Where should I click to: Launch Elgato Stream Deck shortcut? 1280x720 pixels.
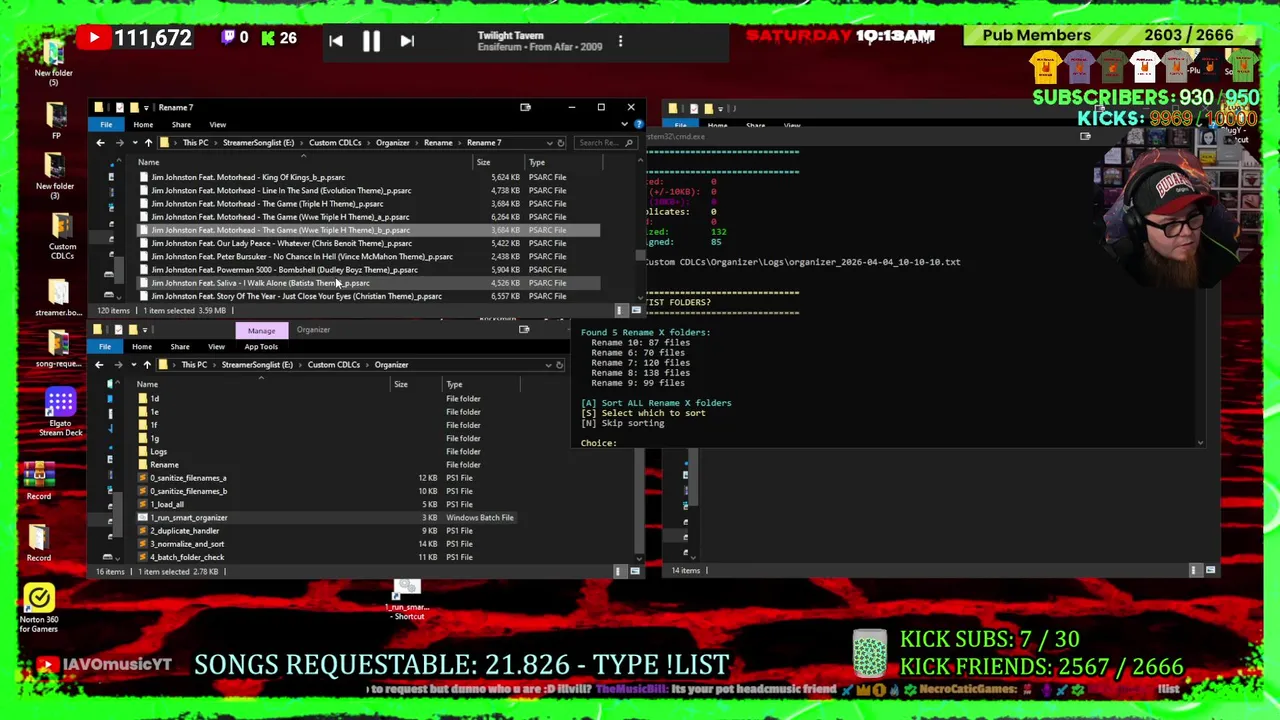(x=60, y=412)
